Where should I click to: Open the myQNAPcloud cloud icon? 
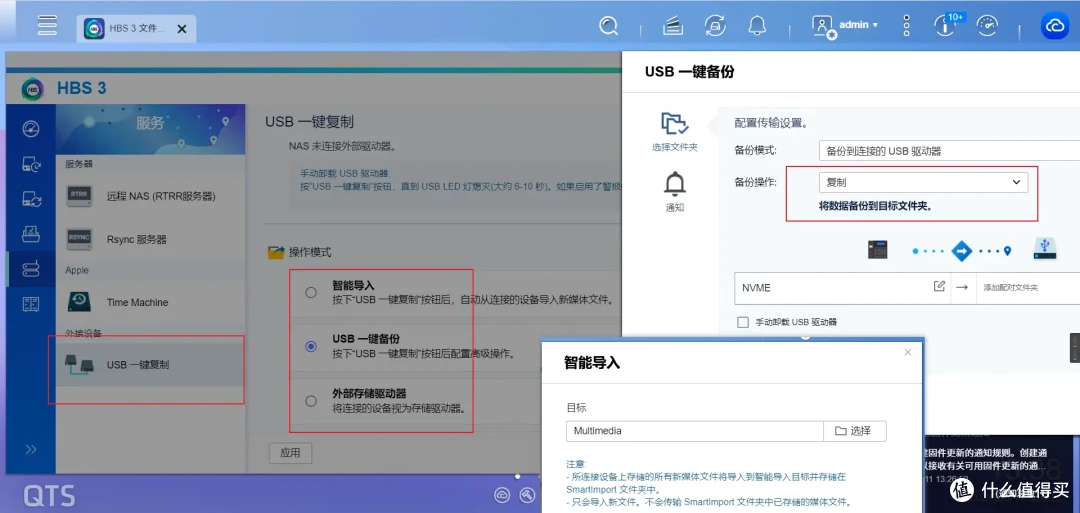tap(1055, 25)
